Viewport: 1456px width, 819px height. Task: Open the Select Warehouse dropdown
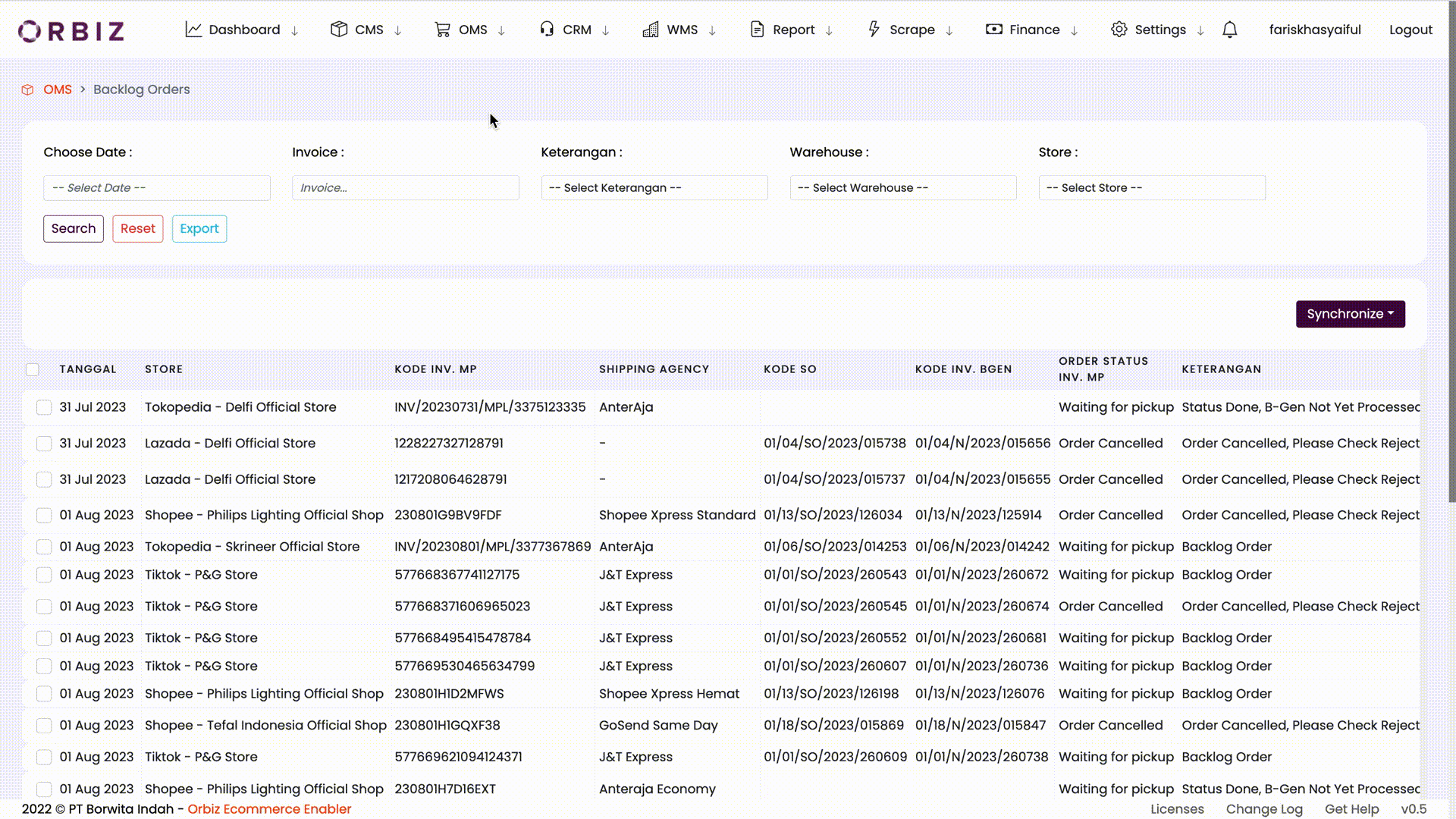point(903,188)
